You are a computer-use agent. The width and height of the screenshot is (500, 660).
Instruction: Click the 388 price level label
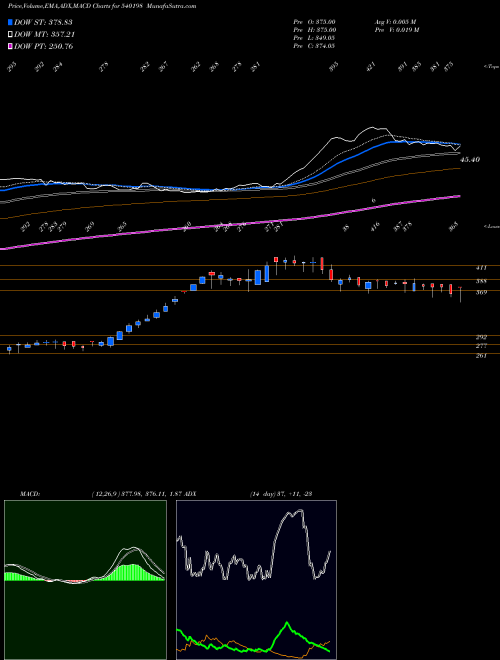point(481,281)
